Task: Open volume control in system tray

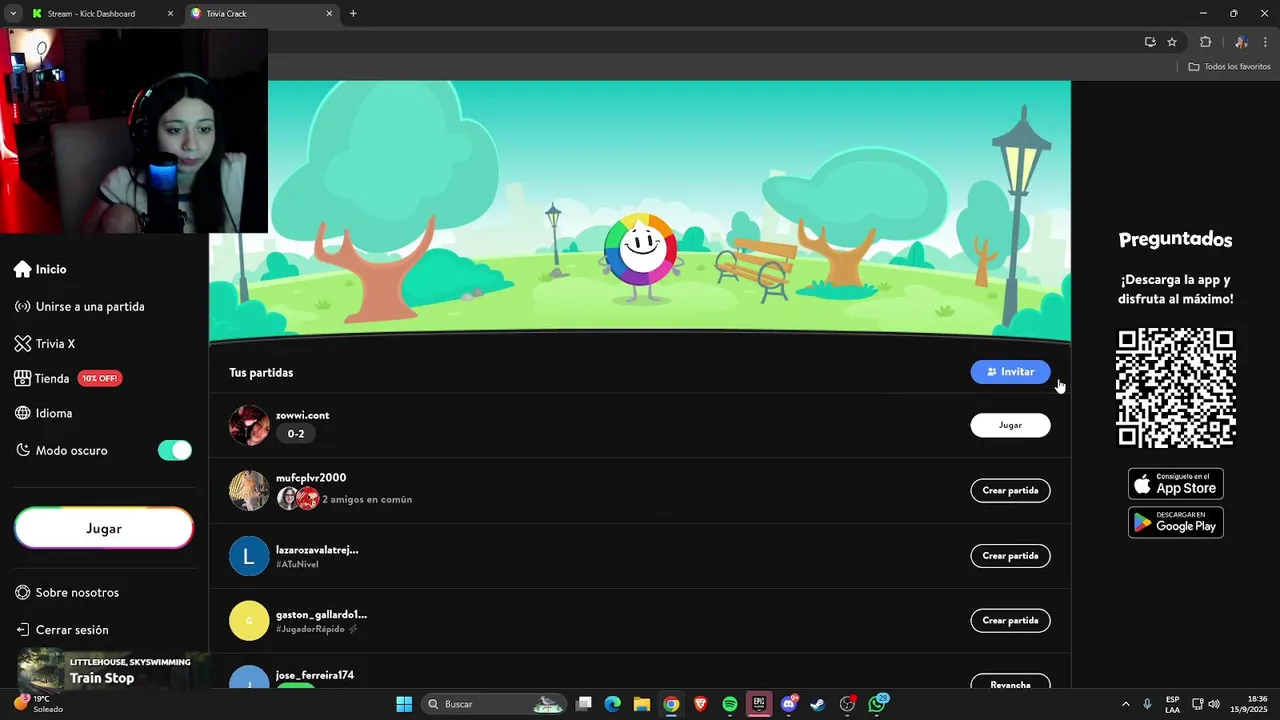Action: click(1214, 704)
